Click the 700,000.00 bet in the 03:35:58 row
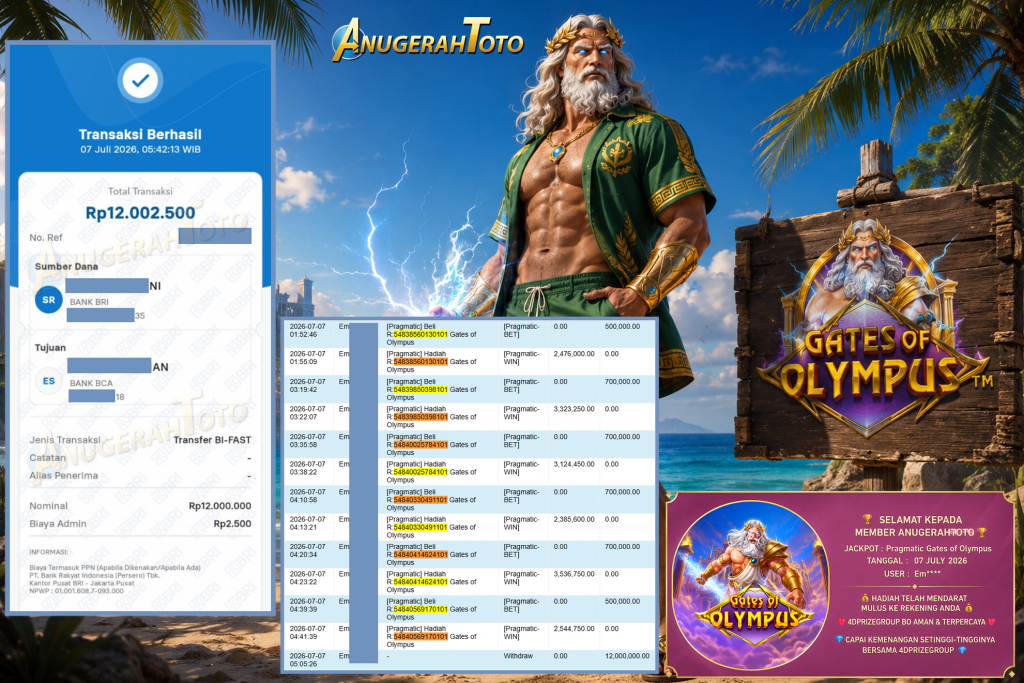 pos(622,437)
